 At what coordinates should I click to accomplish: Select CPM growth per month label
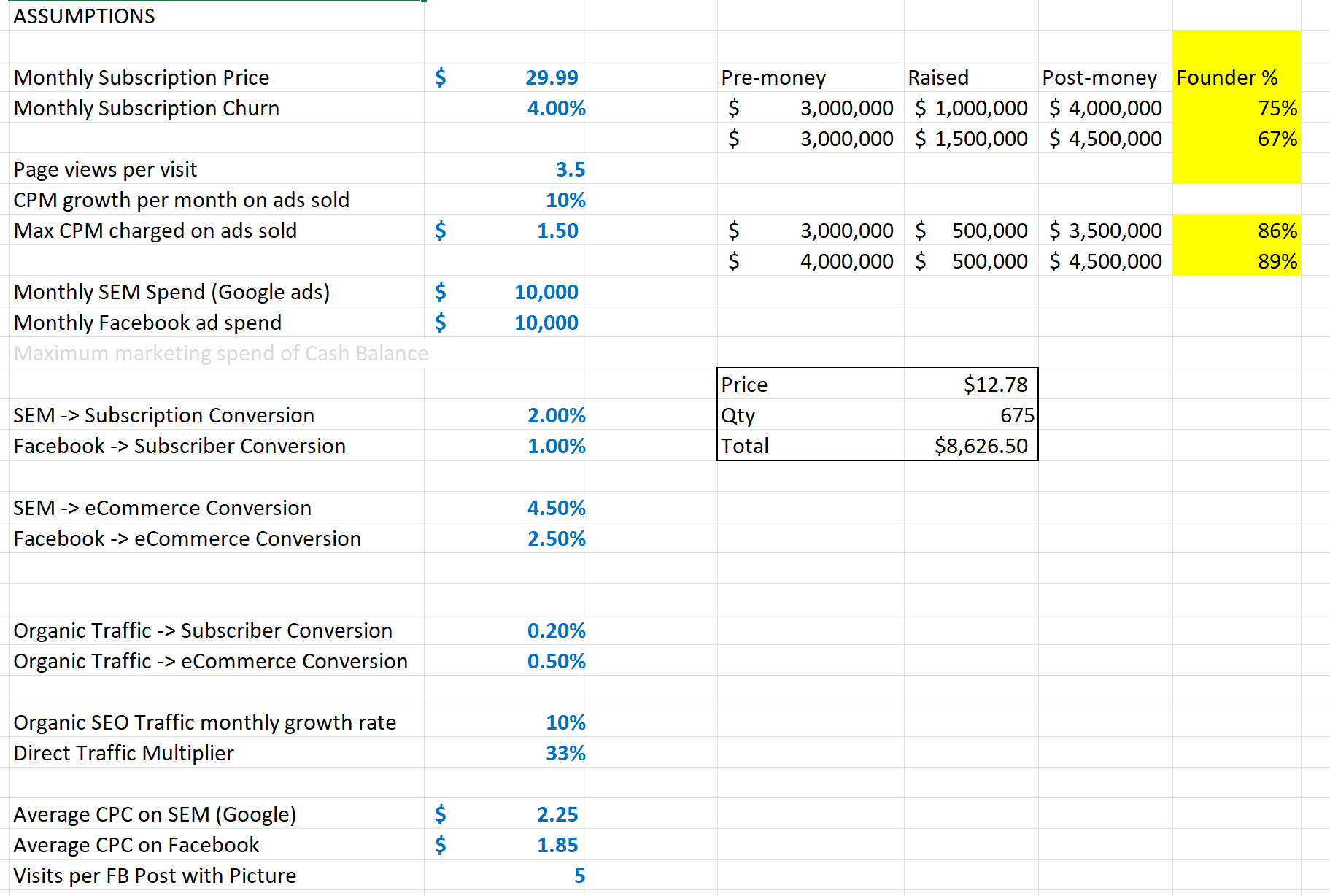[x=216, y=199]
